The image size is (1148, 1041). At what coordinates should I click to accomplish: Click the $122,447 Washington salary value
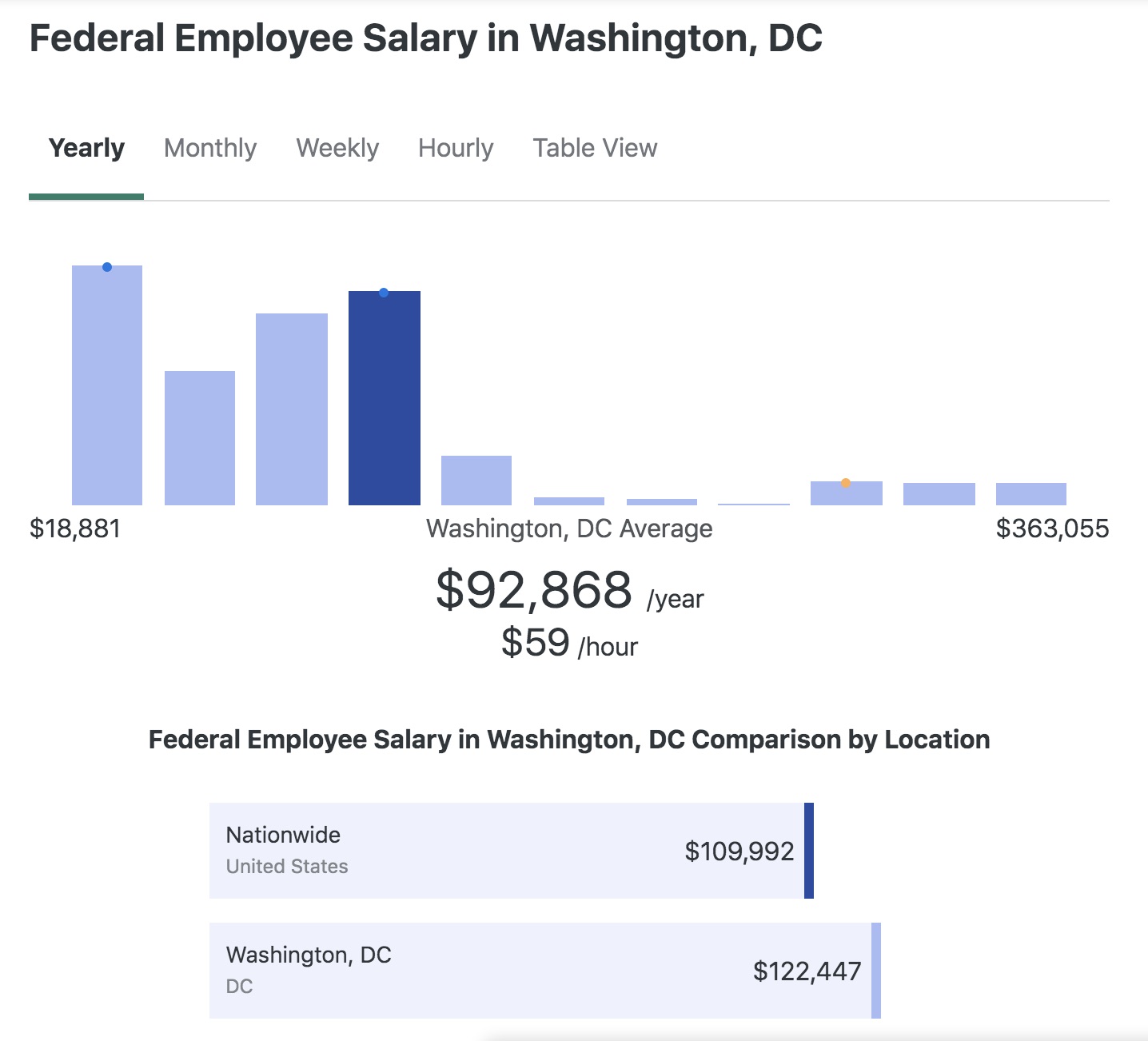[x=807, y=971]
